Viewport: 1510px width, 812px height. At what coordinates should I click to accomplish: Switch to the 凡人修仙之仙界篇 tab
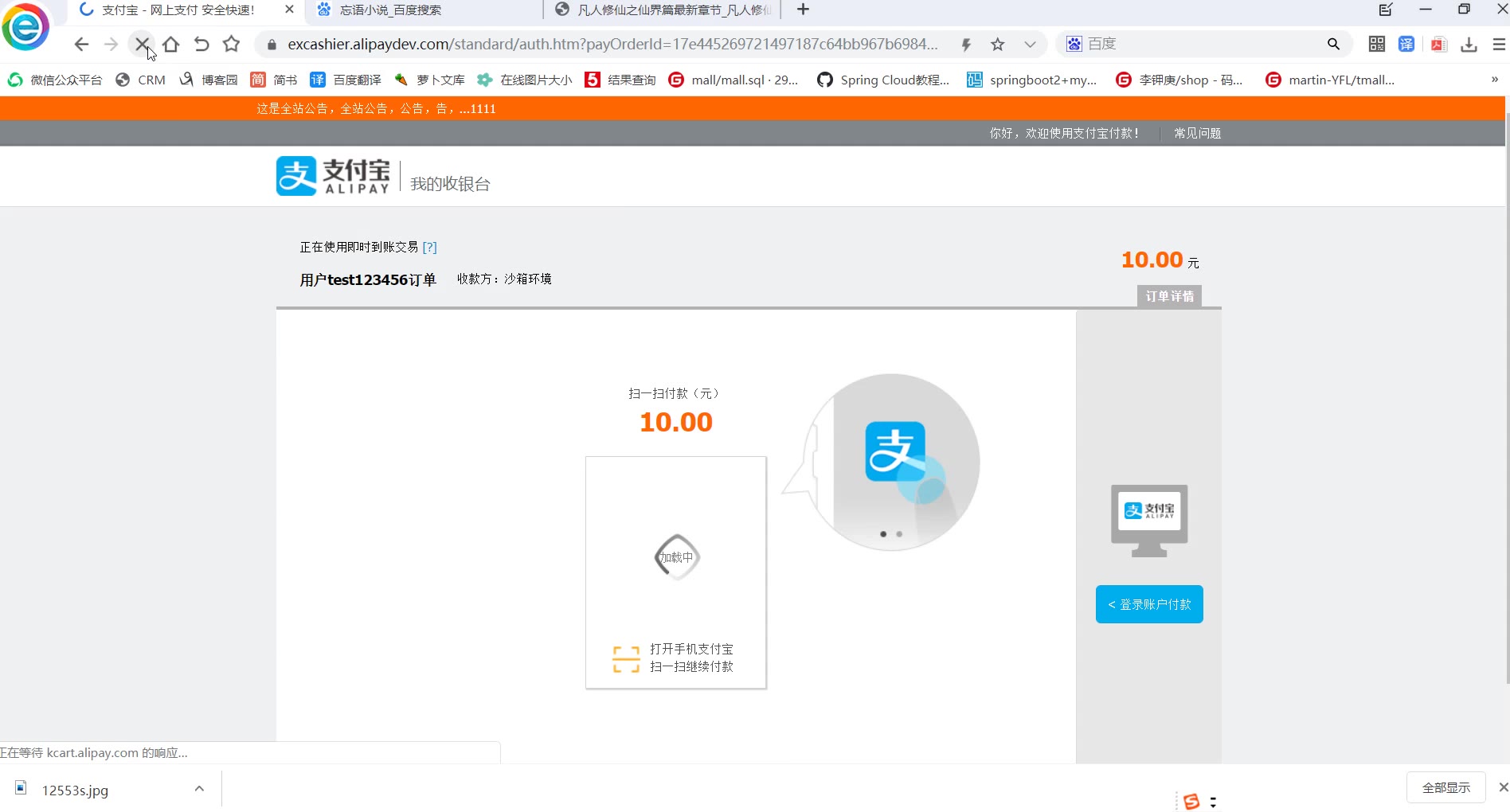tap(663, 10)
